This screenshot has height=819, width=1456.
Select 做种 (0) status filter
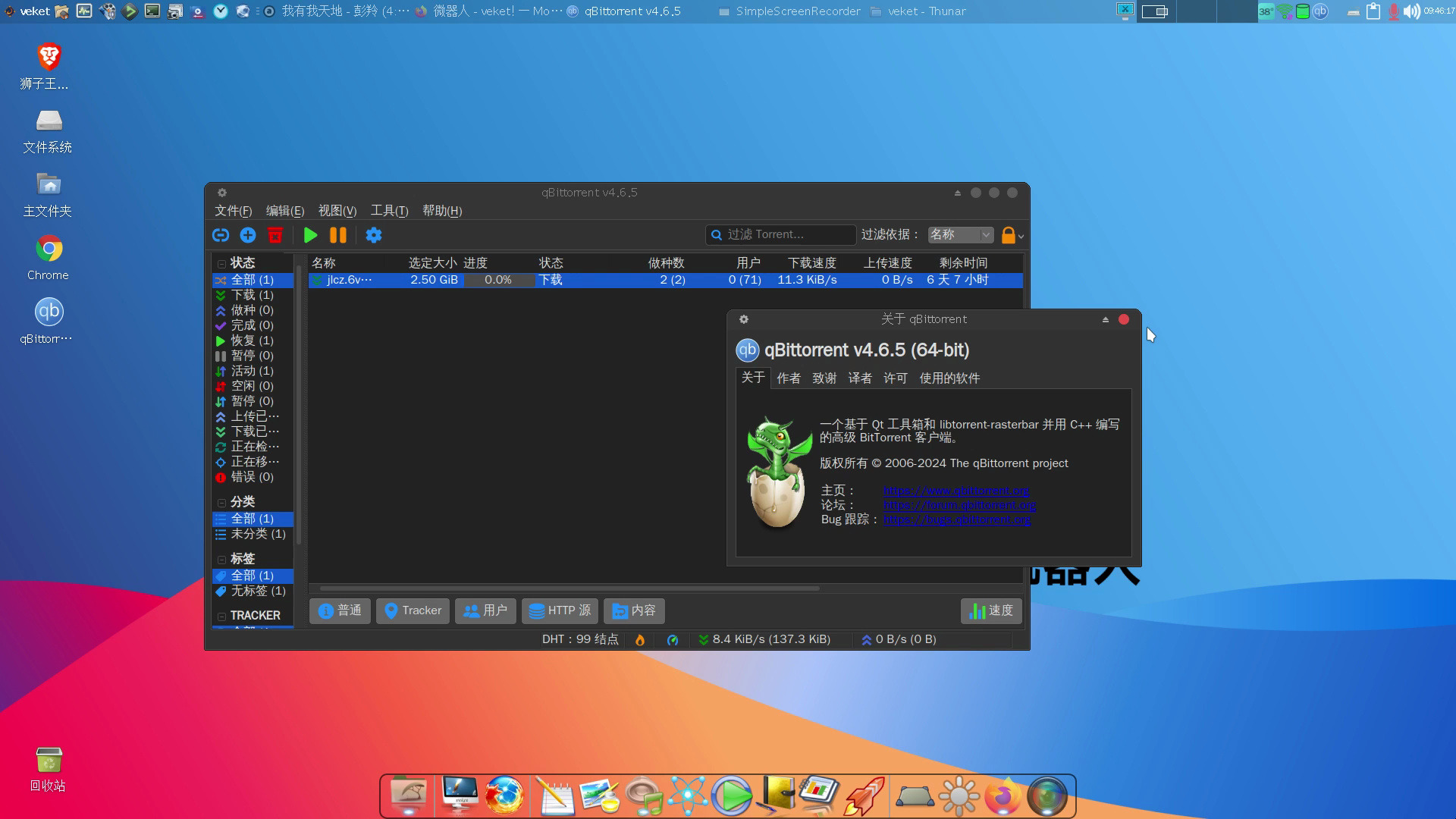[x=253, y=310]
